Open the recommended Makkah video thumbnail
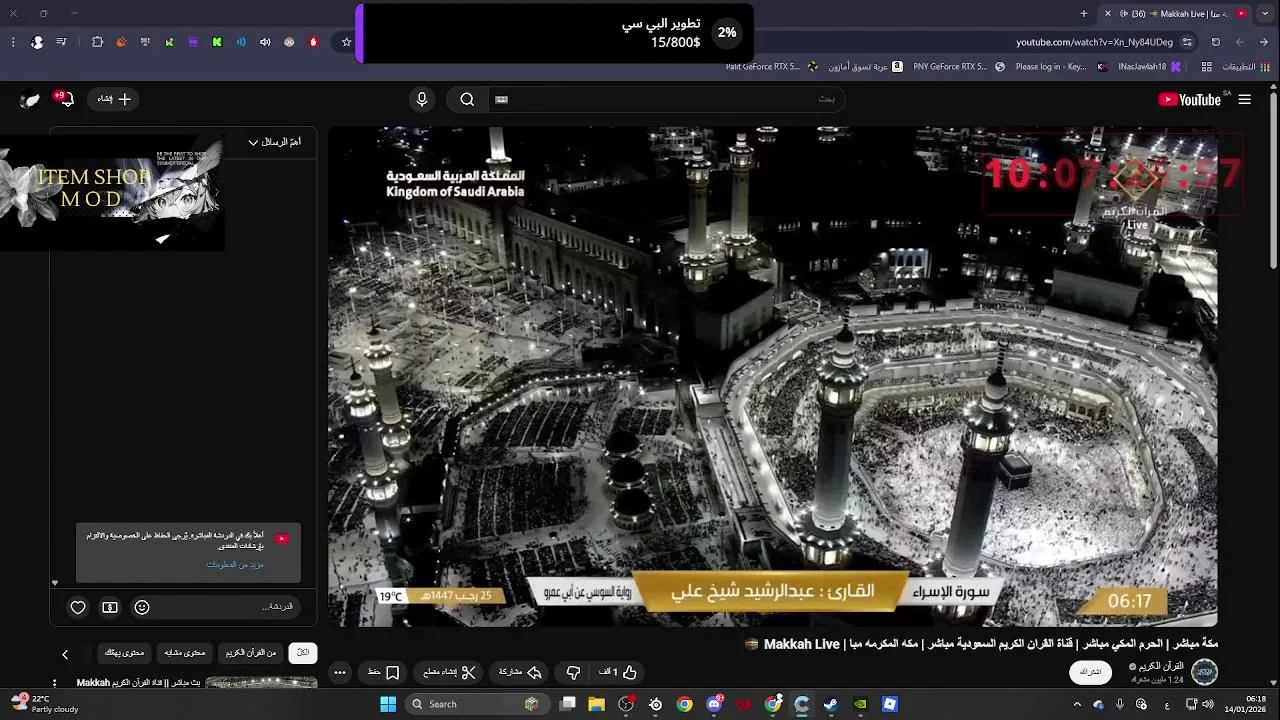The width and height of the screenshot is (1280, 720). pyautogui.click(x=261, y=684)
